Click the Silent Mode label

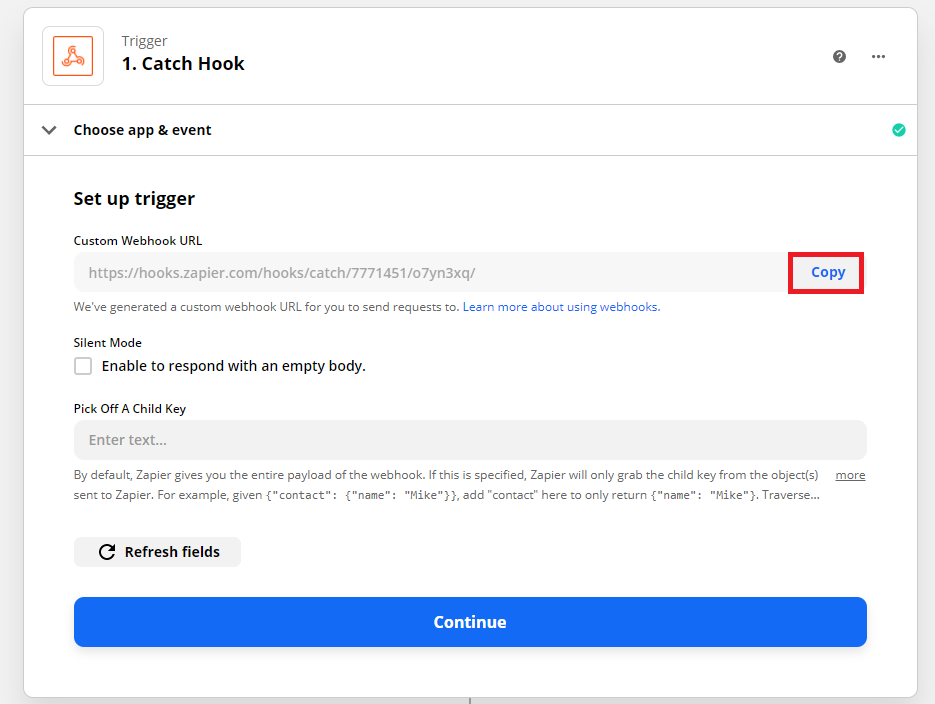coord(108,343)
